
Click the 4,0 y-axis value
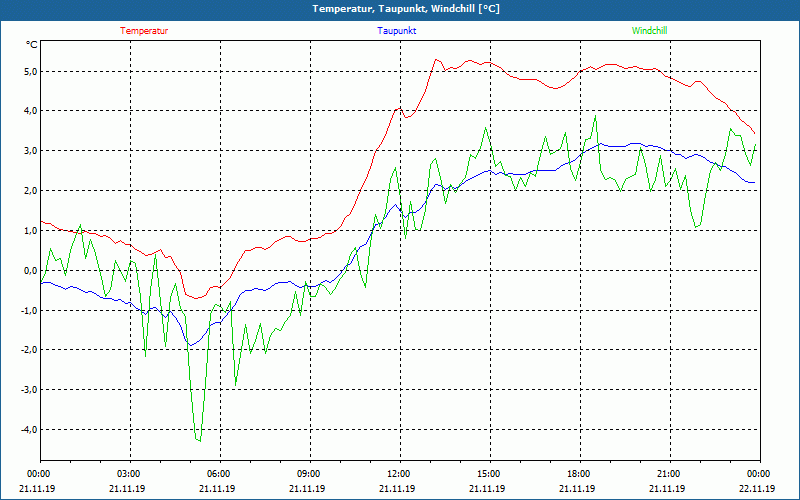click(30, 111)
